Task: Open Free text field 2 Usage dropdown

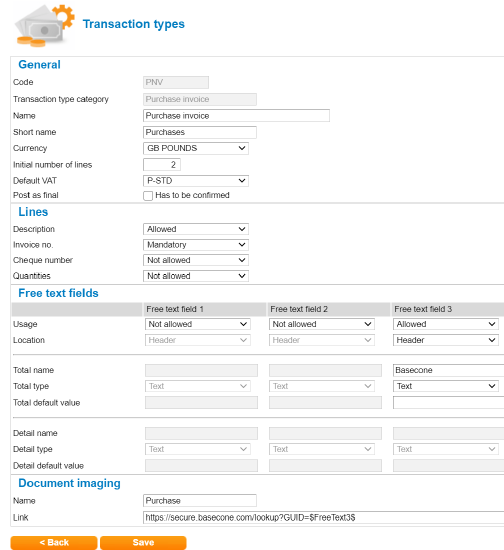Action: [x=322, y=324]
